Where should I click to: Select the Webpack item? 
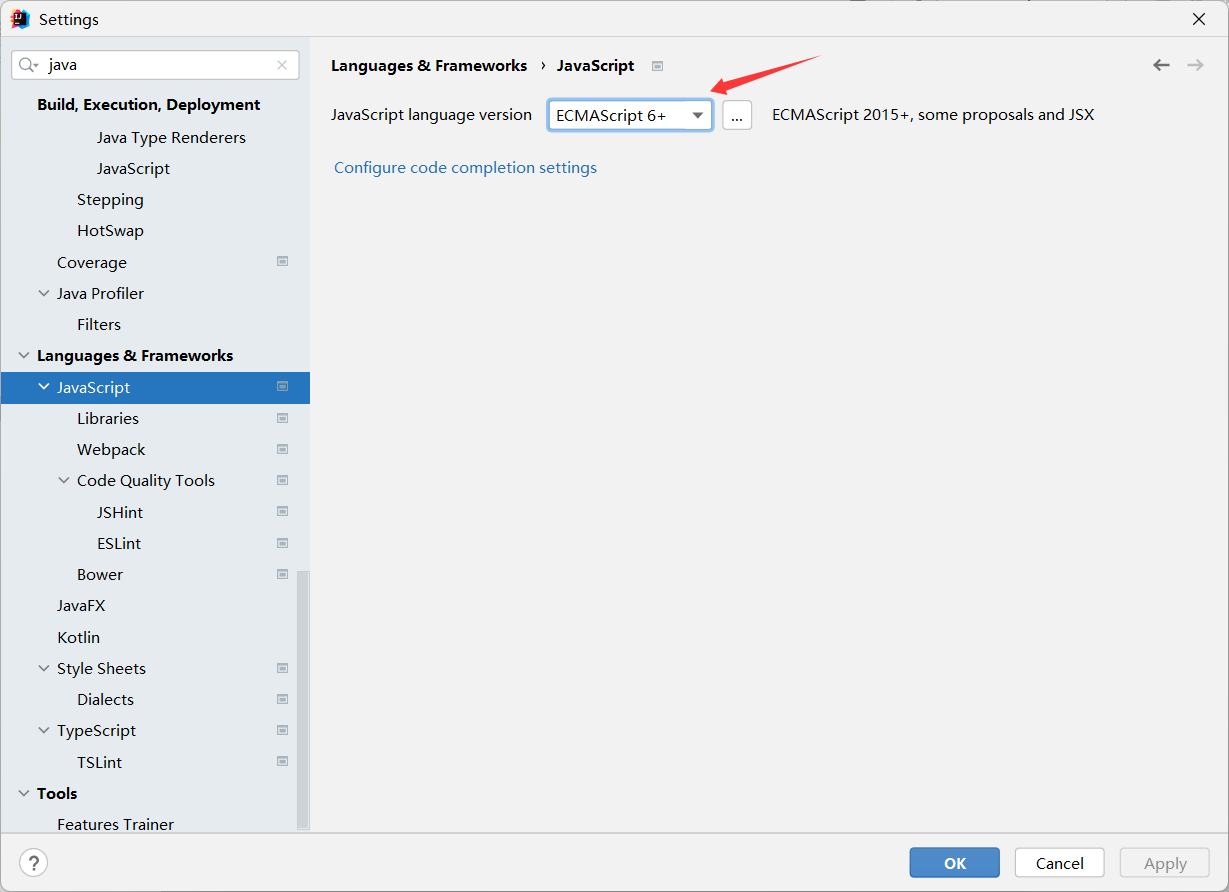111,449
